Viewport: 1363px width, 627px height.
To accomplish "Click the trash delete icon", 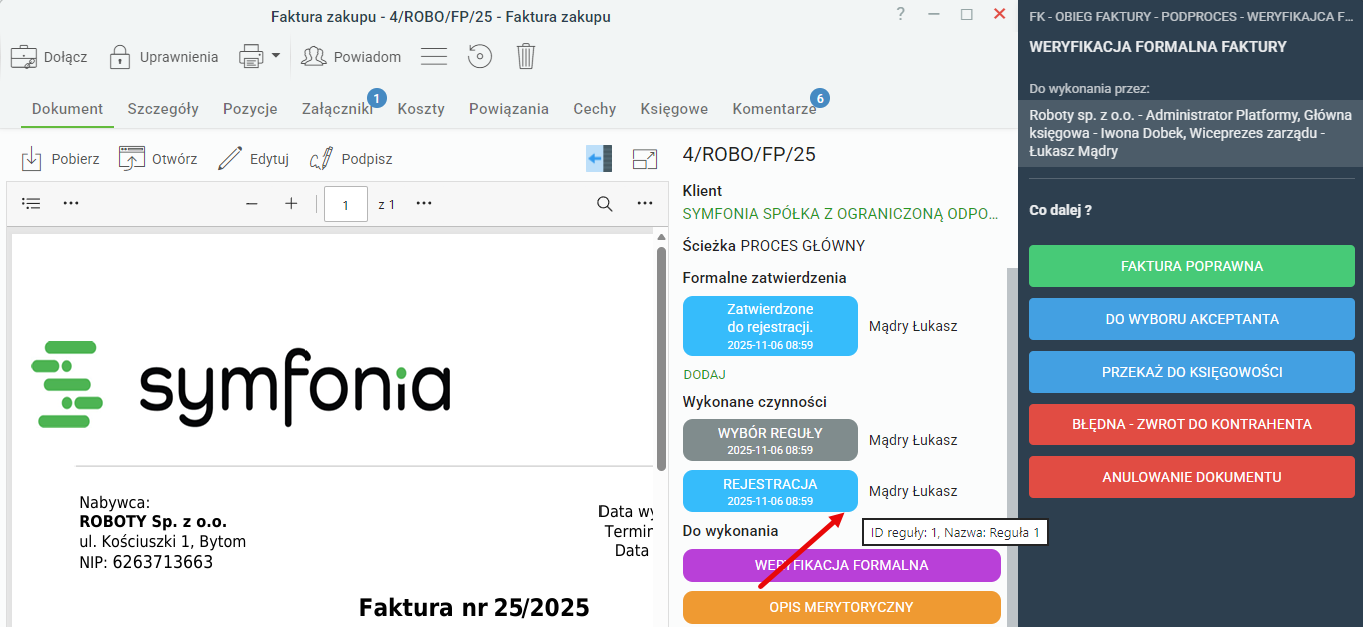I will (526, 57).
